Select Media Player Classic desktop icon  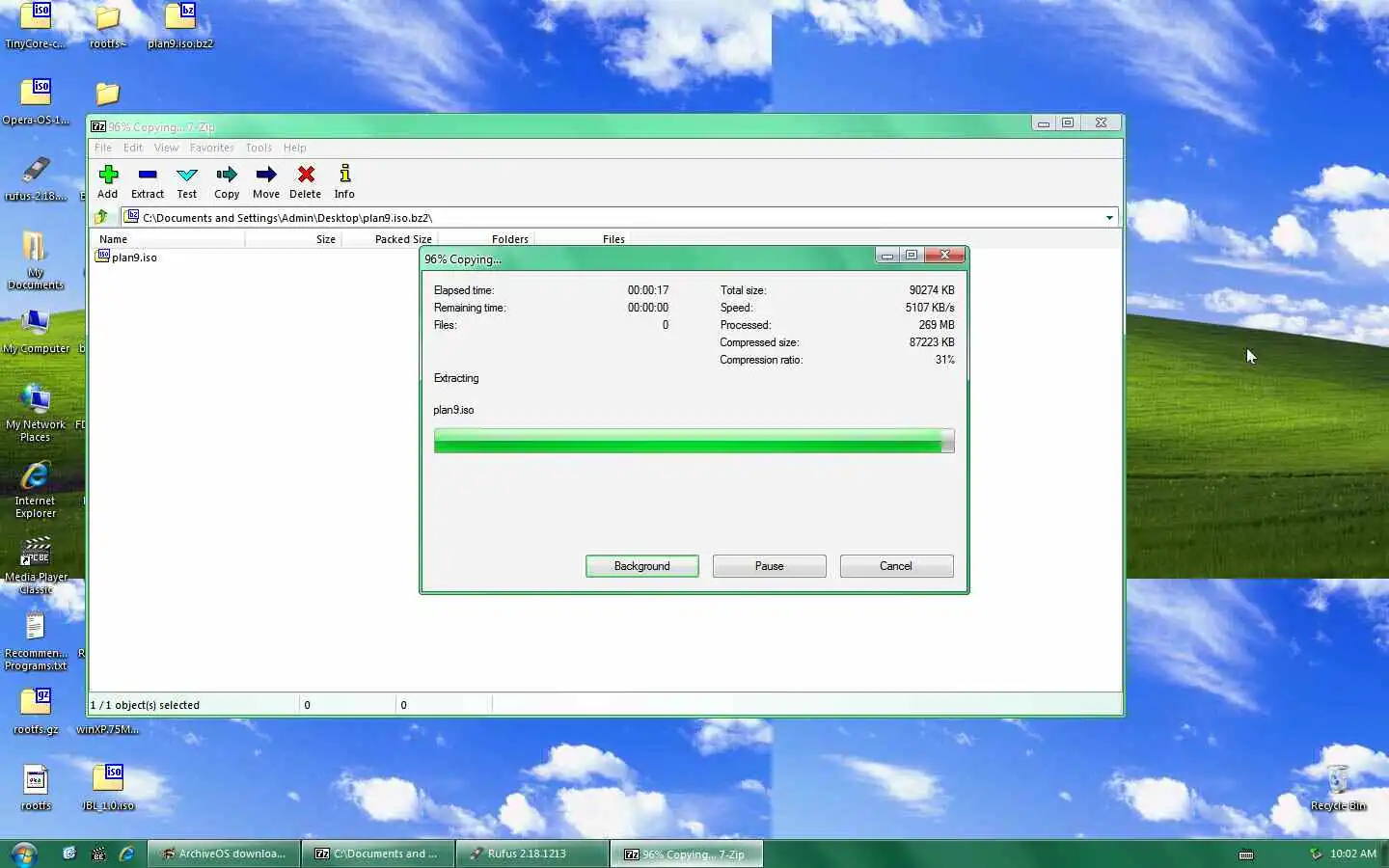[x=36, y=566]
